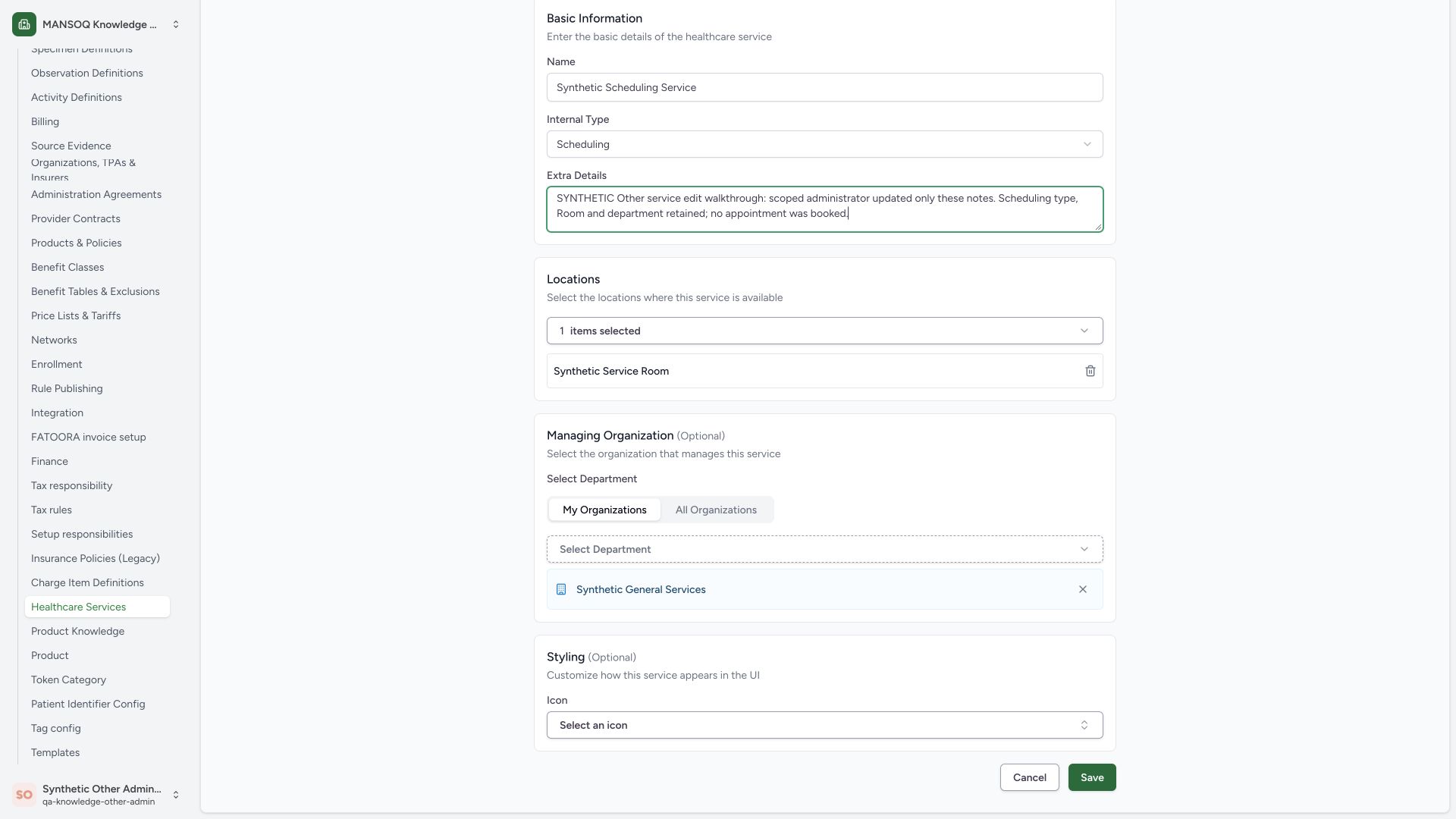
Task: Open Templates in sidebar
Action: coord(55,752)
